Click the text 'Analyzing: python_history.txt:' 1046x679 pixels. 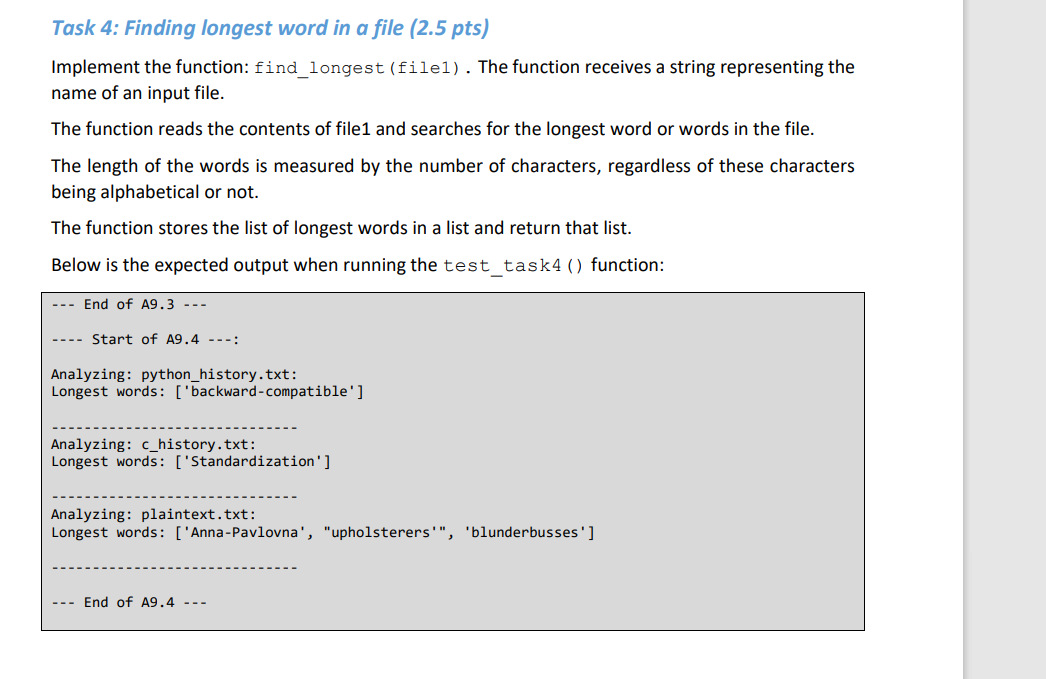174,375
